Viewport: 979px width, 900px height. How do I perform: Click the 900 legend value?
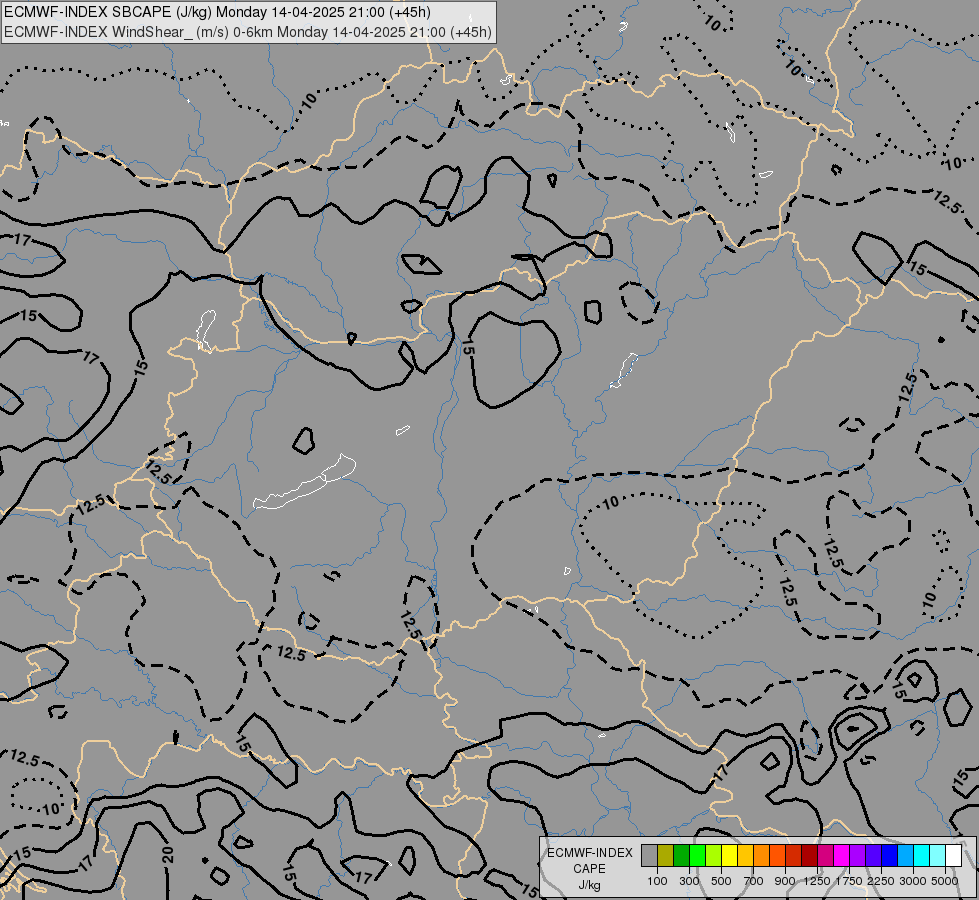(785, 881)
